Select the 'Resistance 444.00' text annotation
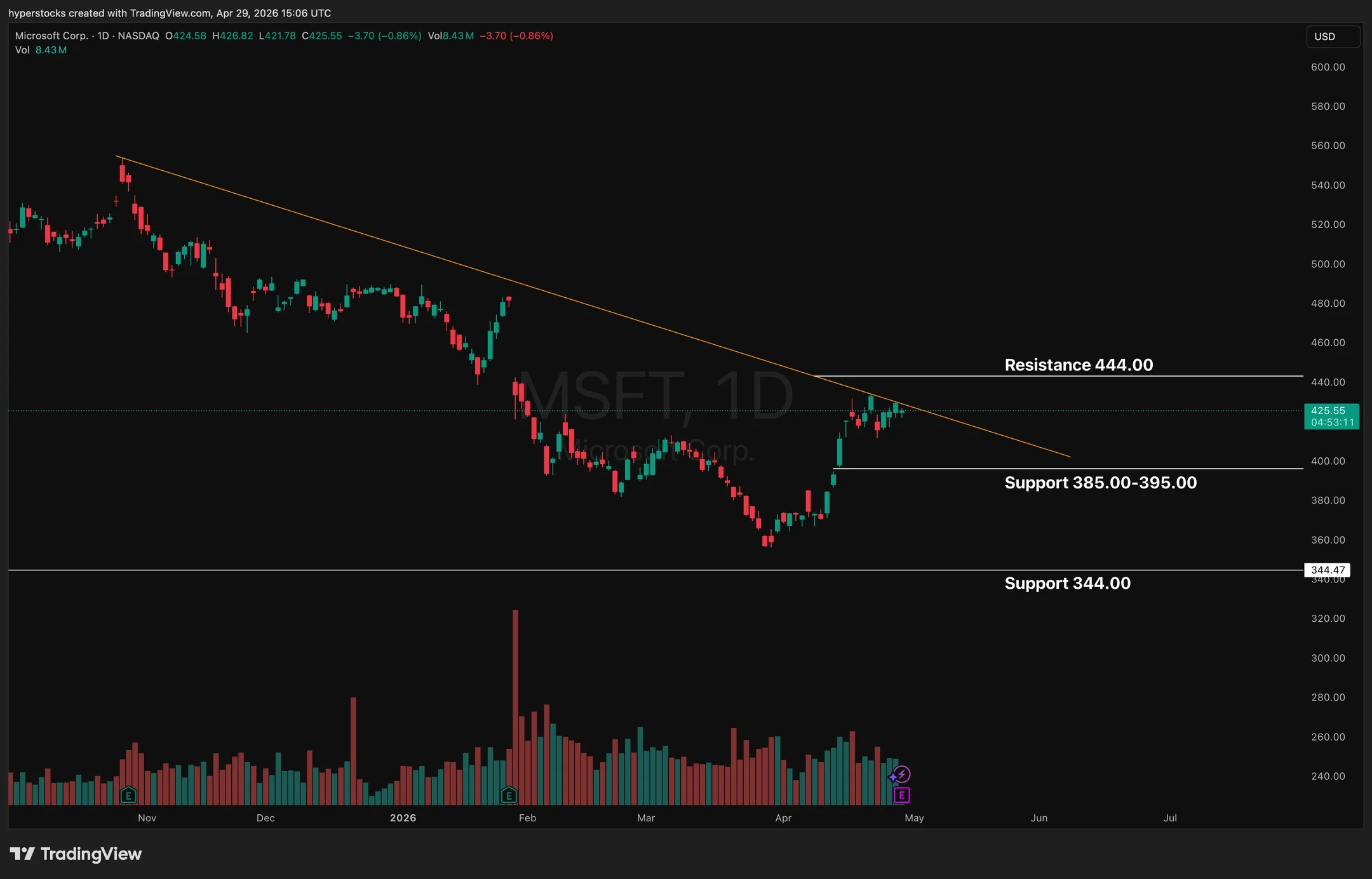 [x=1079, y=365]
